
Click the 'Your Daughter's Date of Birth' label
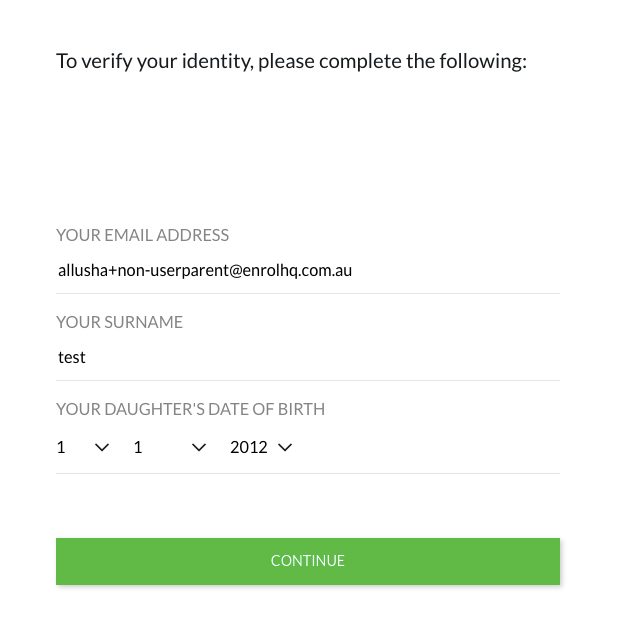190,409
